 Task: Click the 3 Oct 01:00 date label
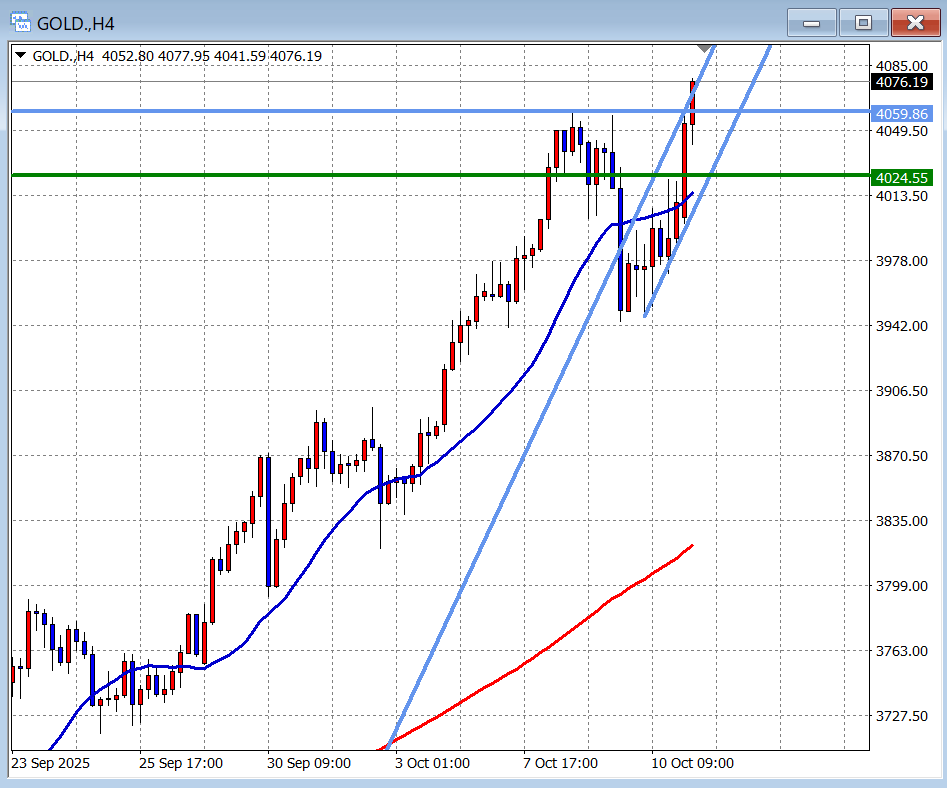[x=432, y=763]
